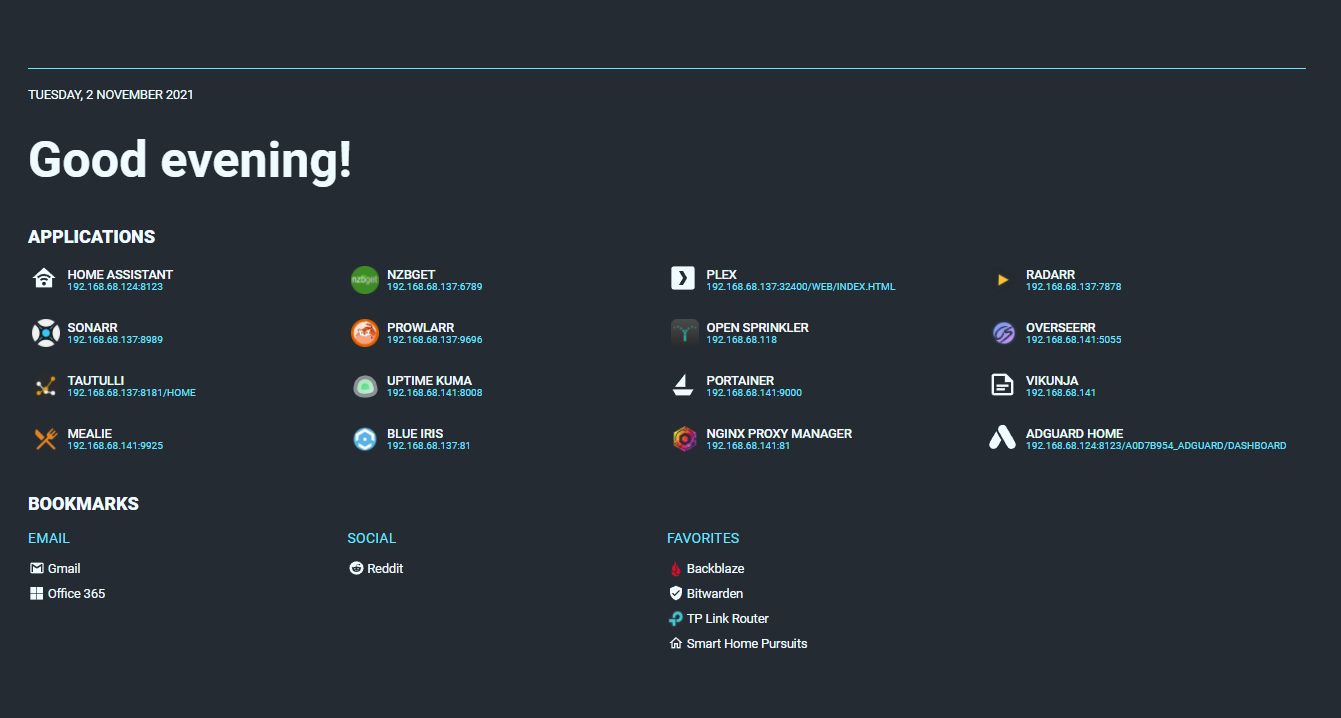Open Blue Iris title link
The image size is (1341, 718).
(415, 433)
